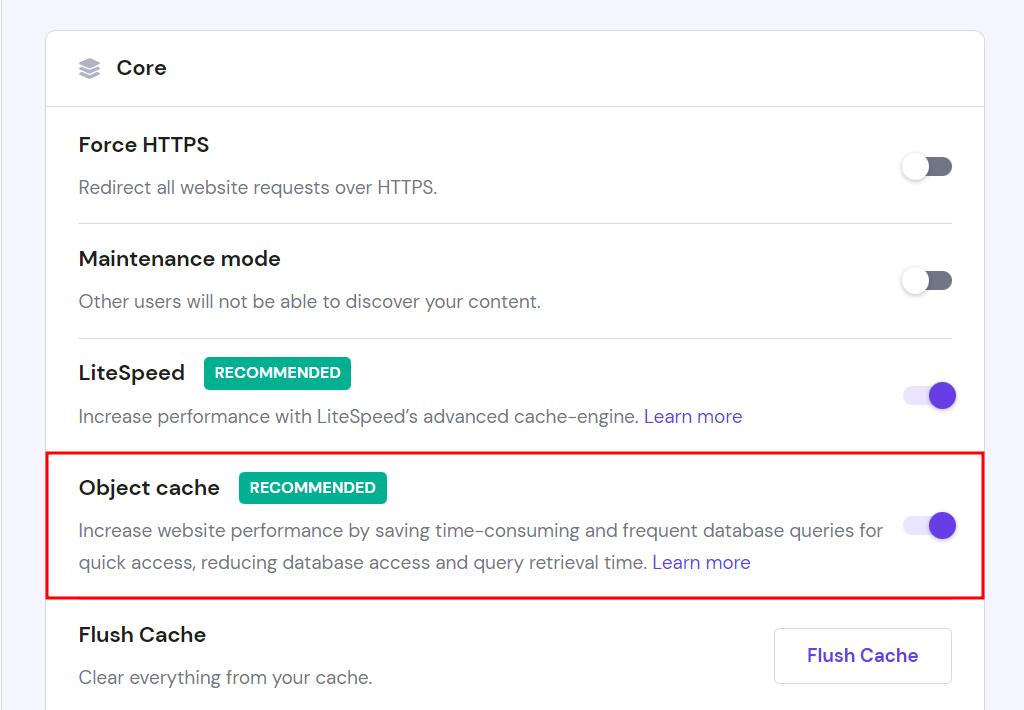Open Object cache's Learn more link
The image size is (1024, 710).
701,562
